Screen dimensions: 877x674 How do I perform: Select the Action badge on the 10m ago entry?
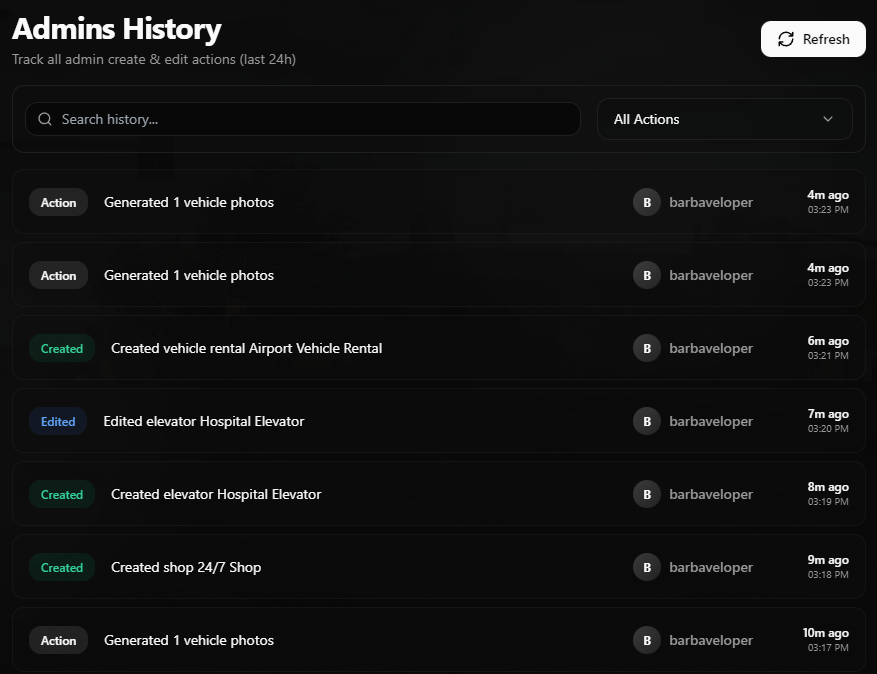pos(58,640)
